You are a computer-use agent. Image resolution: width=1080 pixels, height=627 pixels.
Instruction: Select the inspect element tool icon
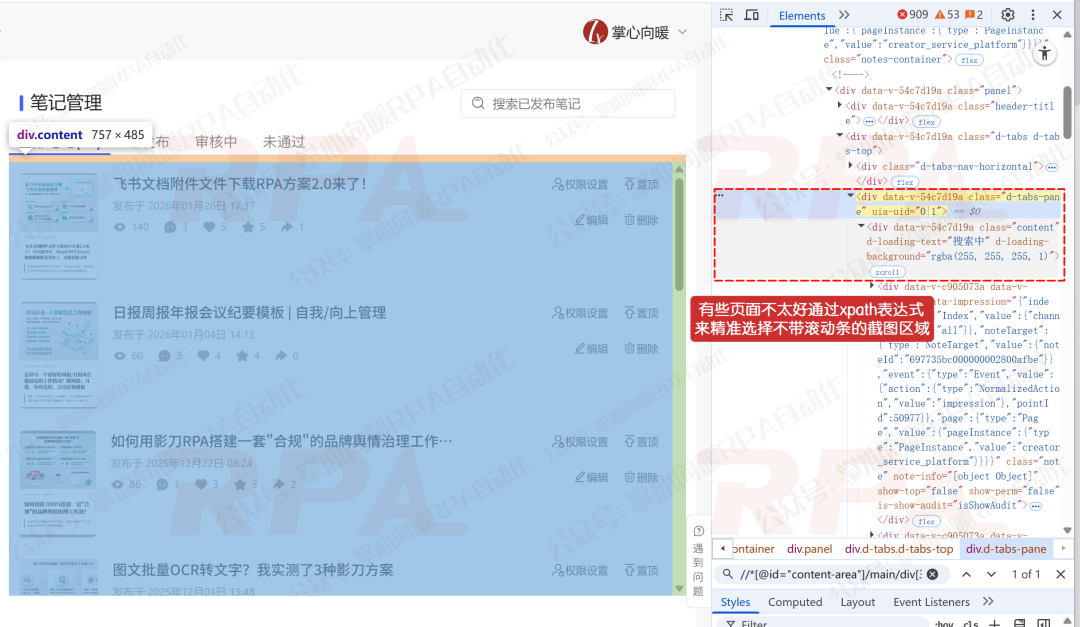727,14
